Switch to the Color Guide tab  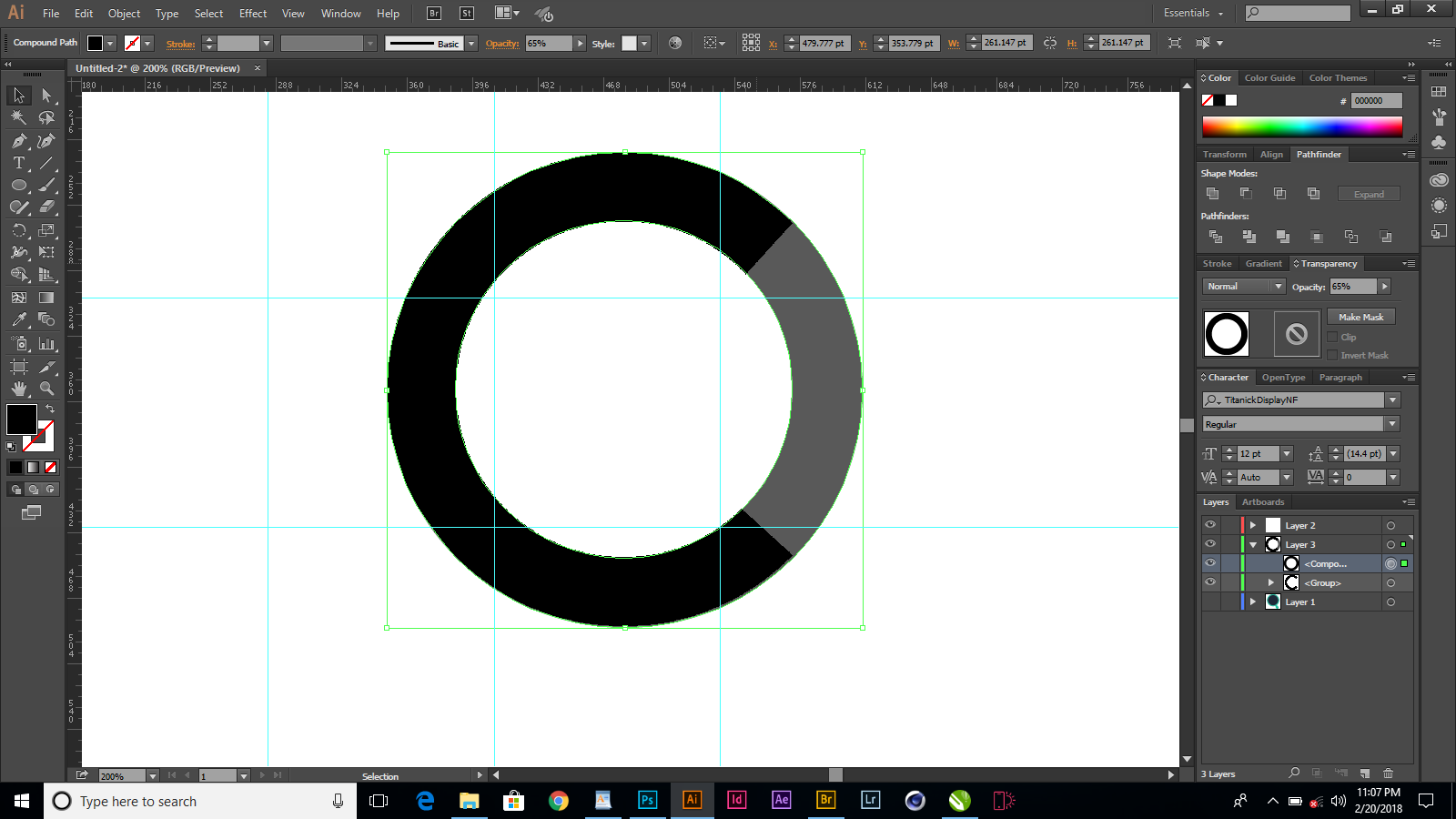click(x=1269, y=78)
